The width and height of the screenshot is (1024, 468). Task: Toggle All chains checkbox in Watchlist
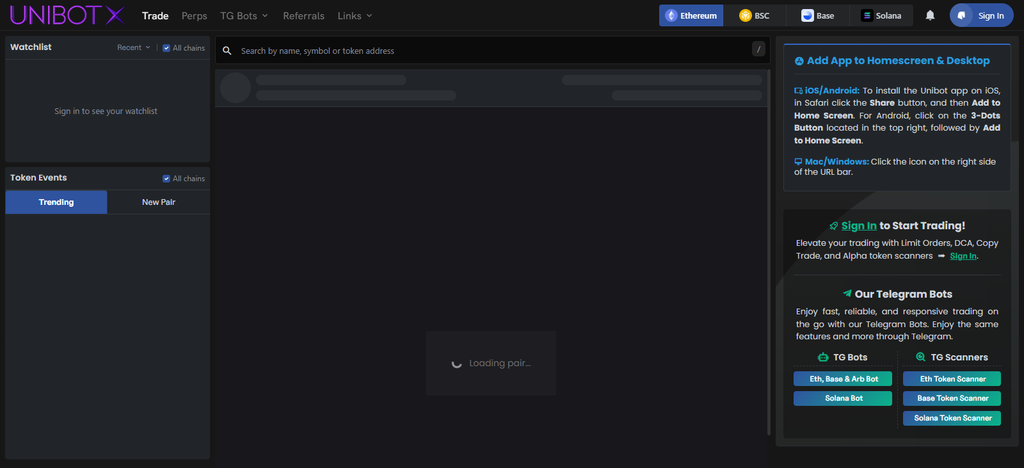click(x=167, y=48)
